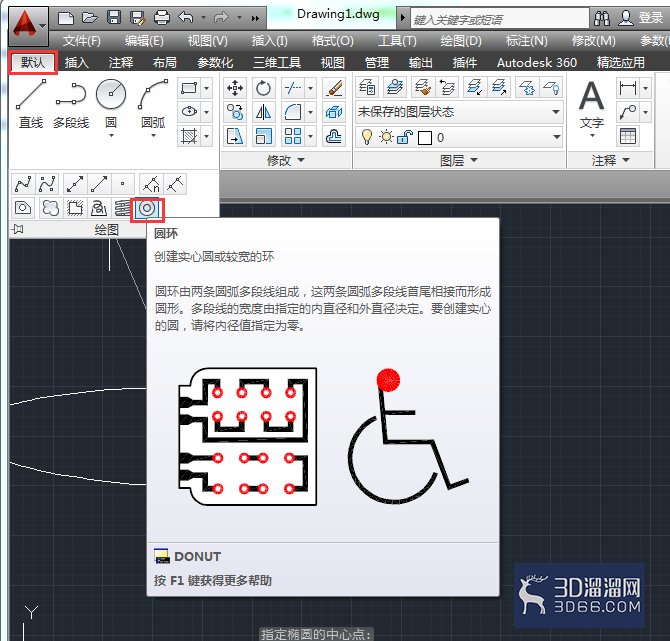Open the File (文件) menu

tap(82, 41)
